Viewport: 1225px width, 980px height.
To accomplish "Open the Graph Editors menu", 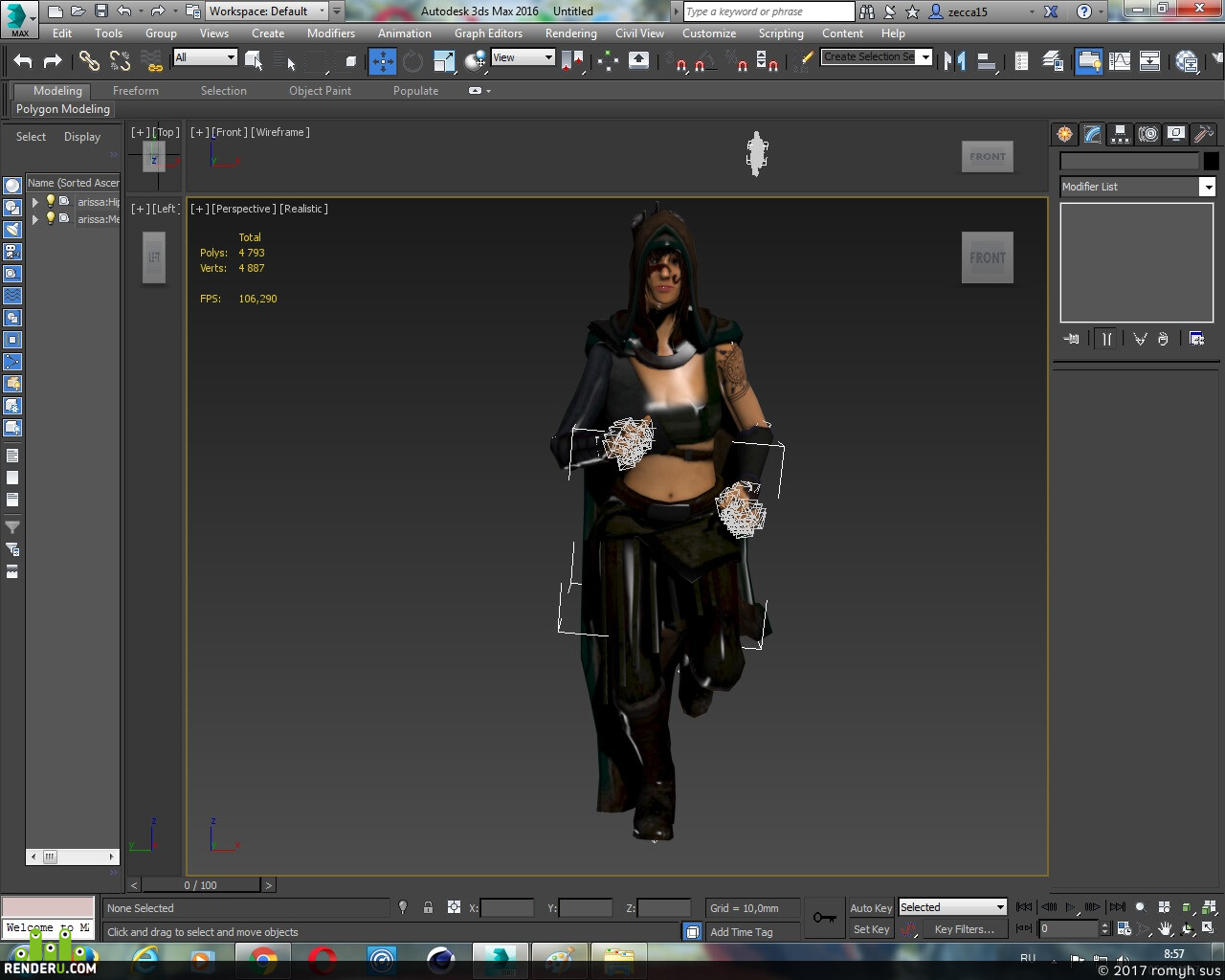I will [488, 33].
